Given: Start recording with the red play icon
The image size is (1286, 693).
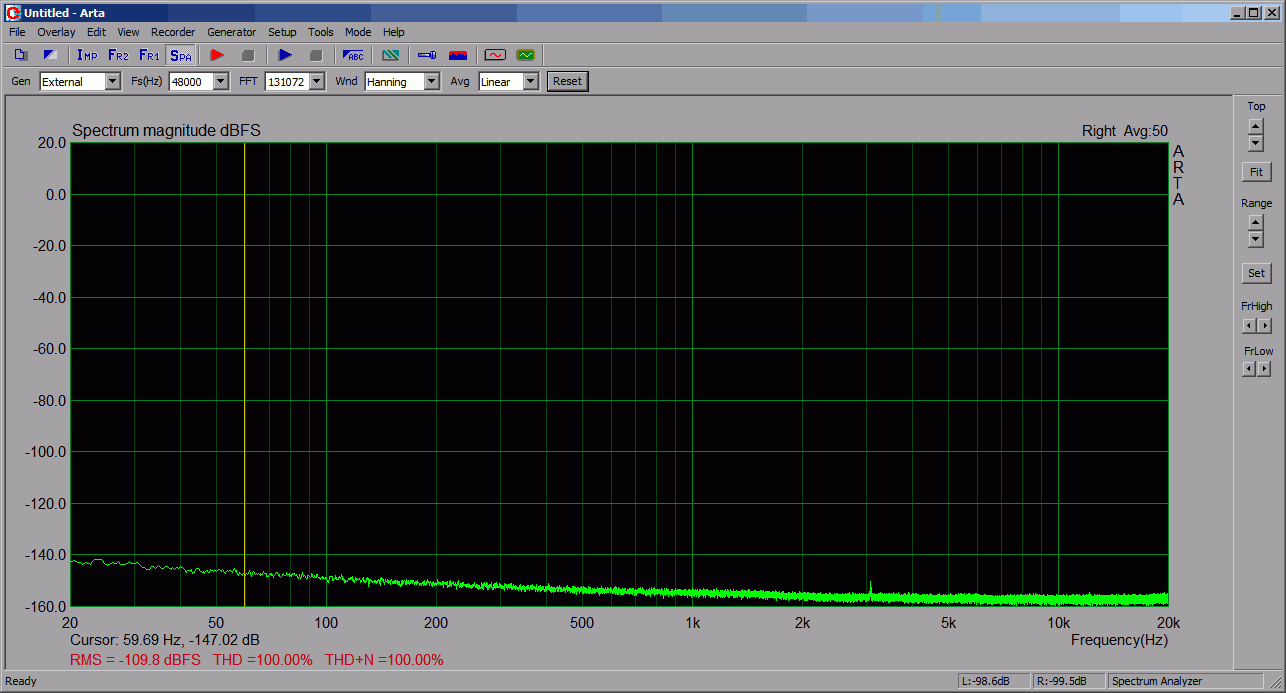Looking at the screenshot, I should tap(217, 55).
